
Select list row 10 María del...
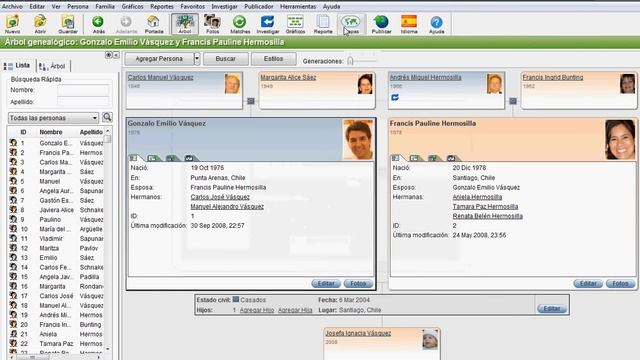point(56,229)
